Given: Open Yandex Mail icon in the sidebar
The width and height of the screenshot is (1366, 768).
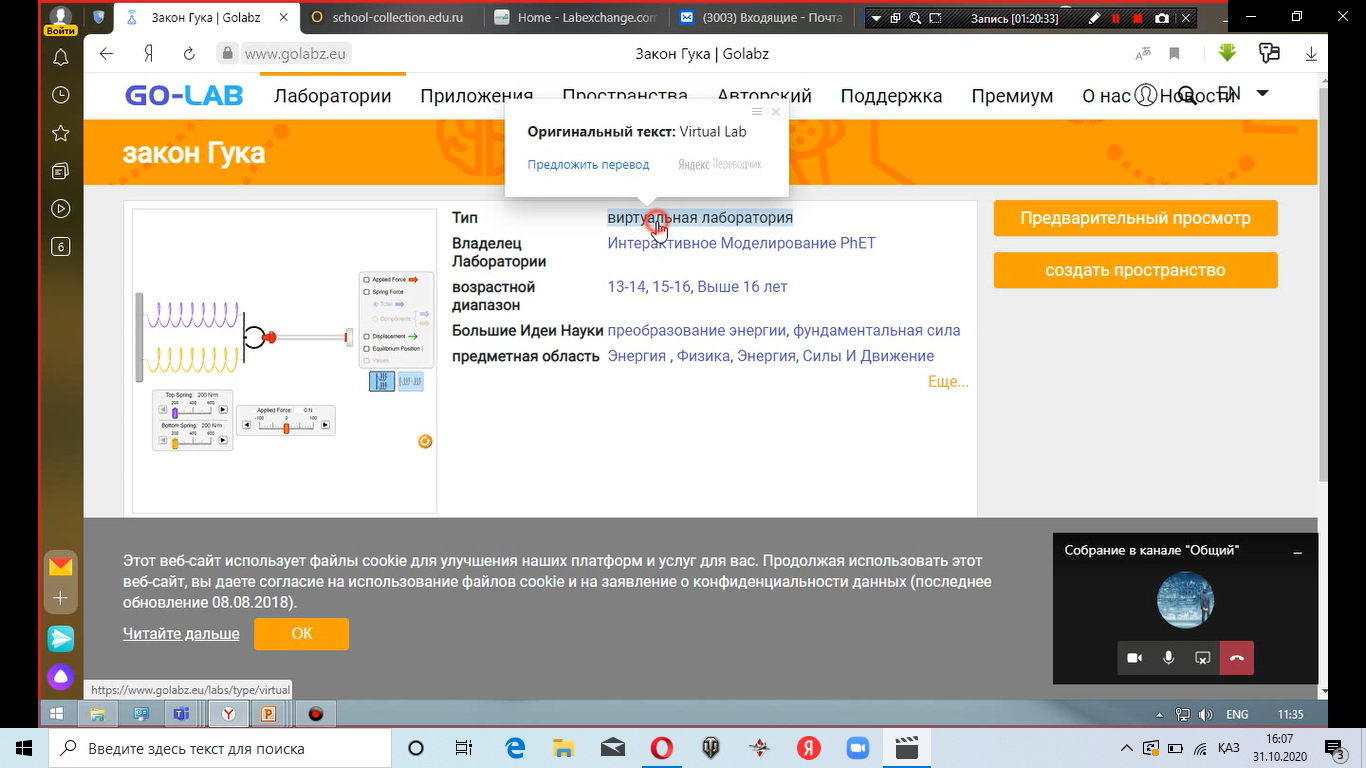Looking at the screenshot, I should [x=61, y=566].
